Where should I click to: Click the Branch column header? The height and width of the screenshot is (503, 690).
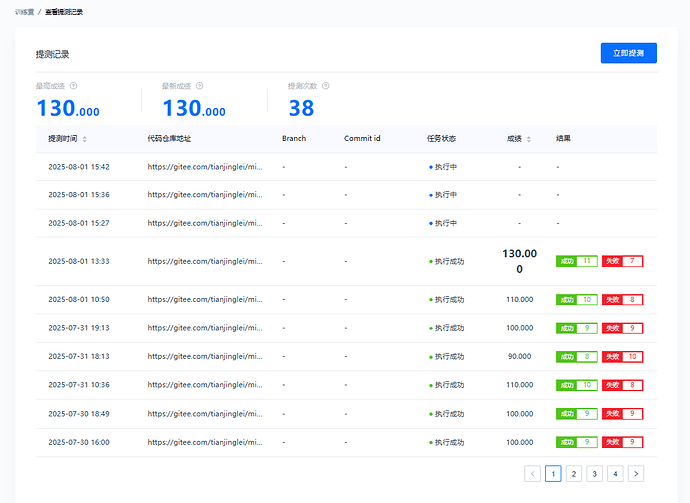[x=294, y=139]
